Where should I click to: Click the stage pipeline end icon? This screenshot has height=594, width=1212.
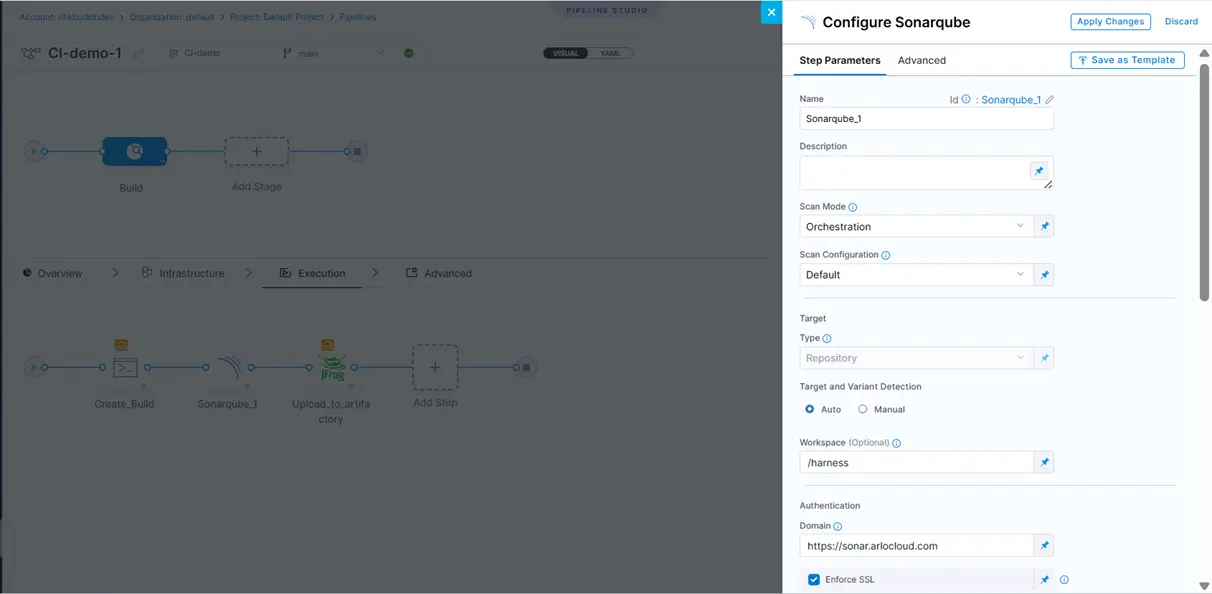pos(358,151)
